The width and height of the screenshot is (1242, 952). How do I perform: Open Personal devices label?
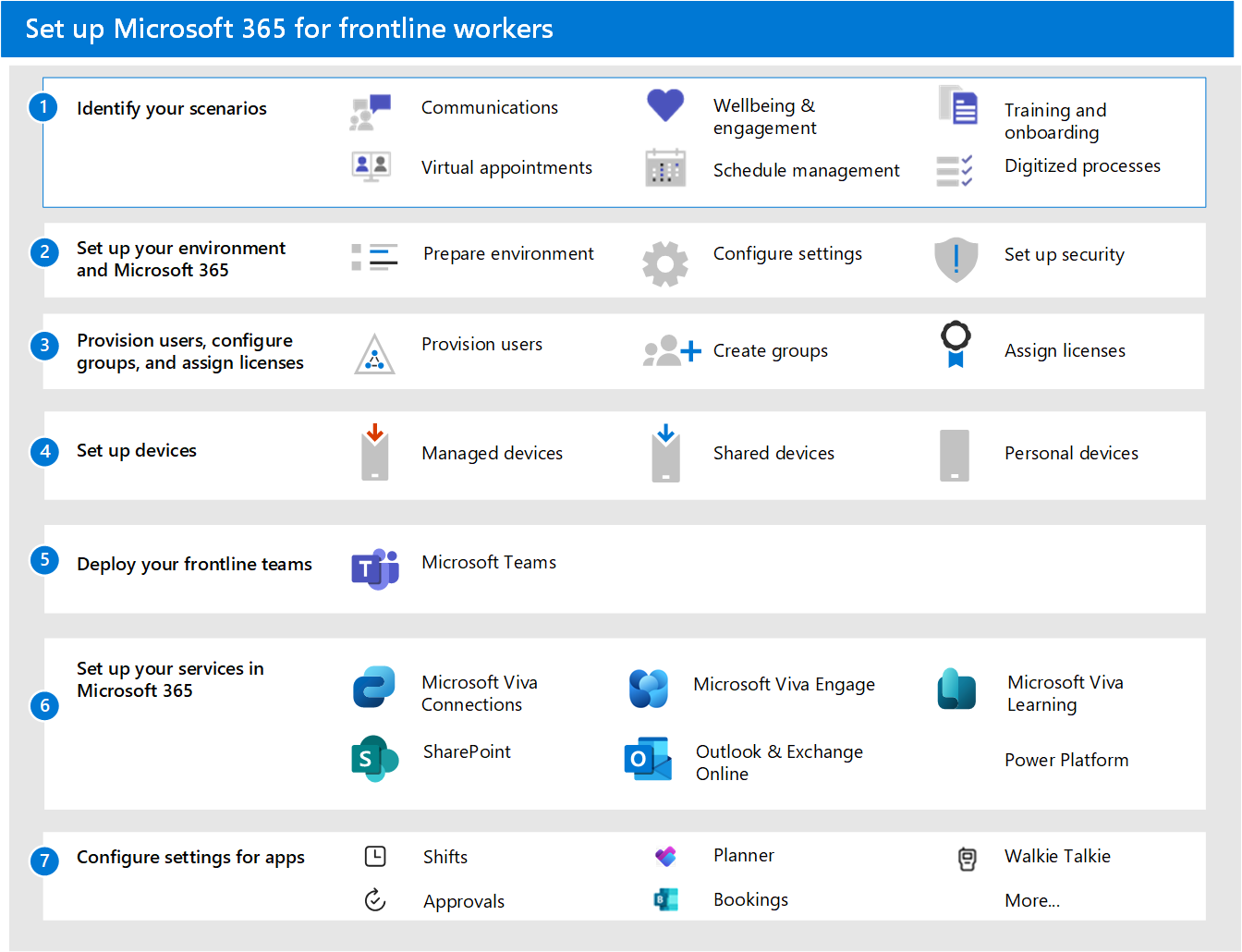click(x=1071, y=453)
